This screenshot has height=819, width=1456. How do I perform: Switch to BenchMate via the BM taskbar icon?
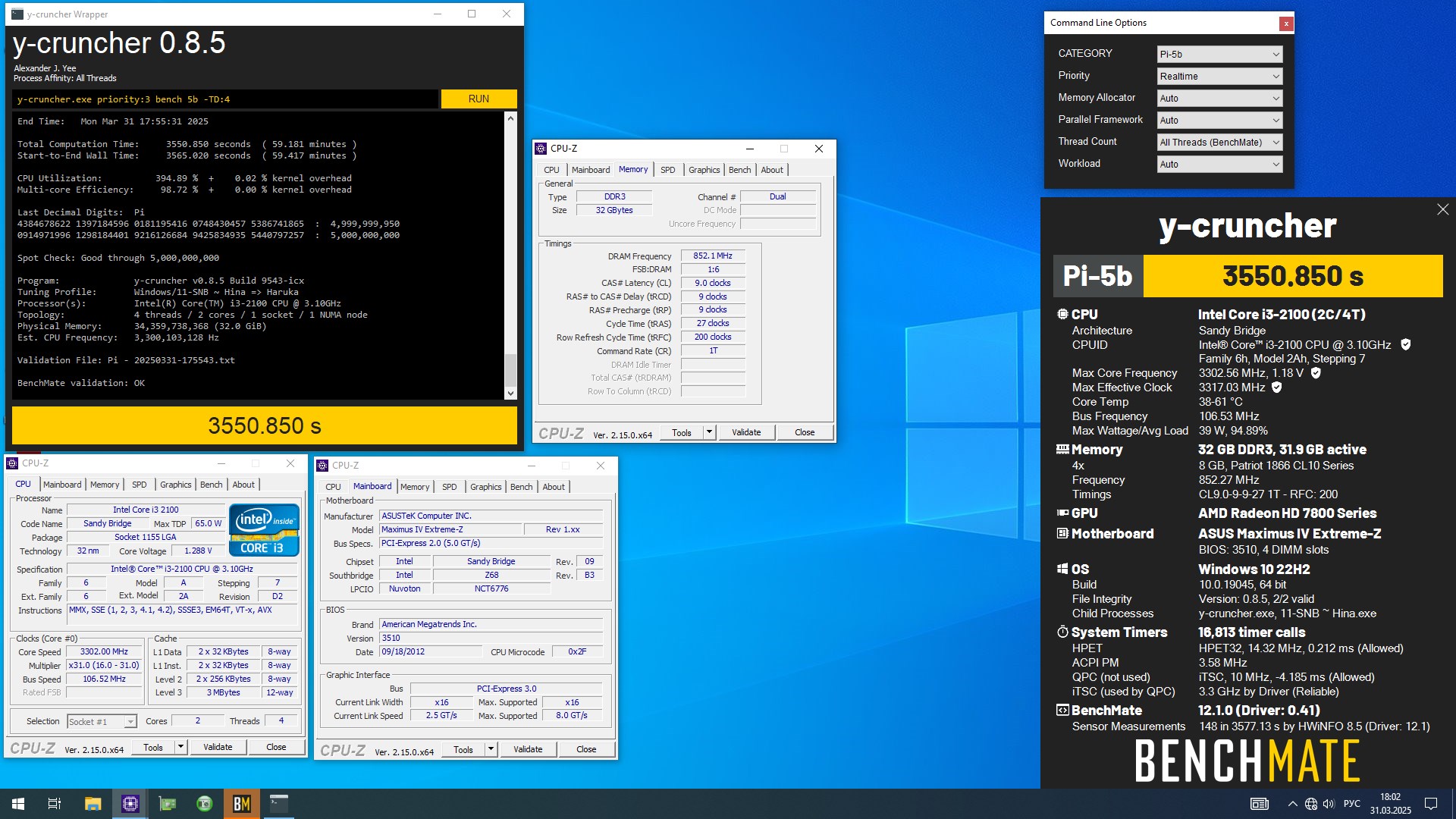(242, 804)
